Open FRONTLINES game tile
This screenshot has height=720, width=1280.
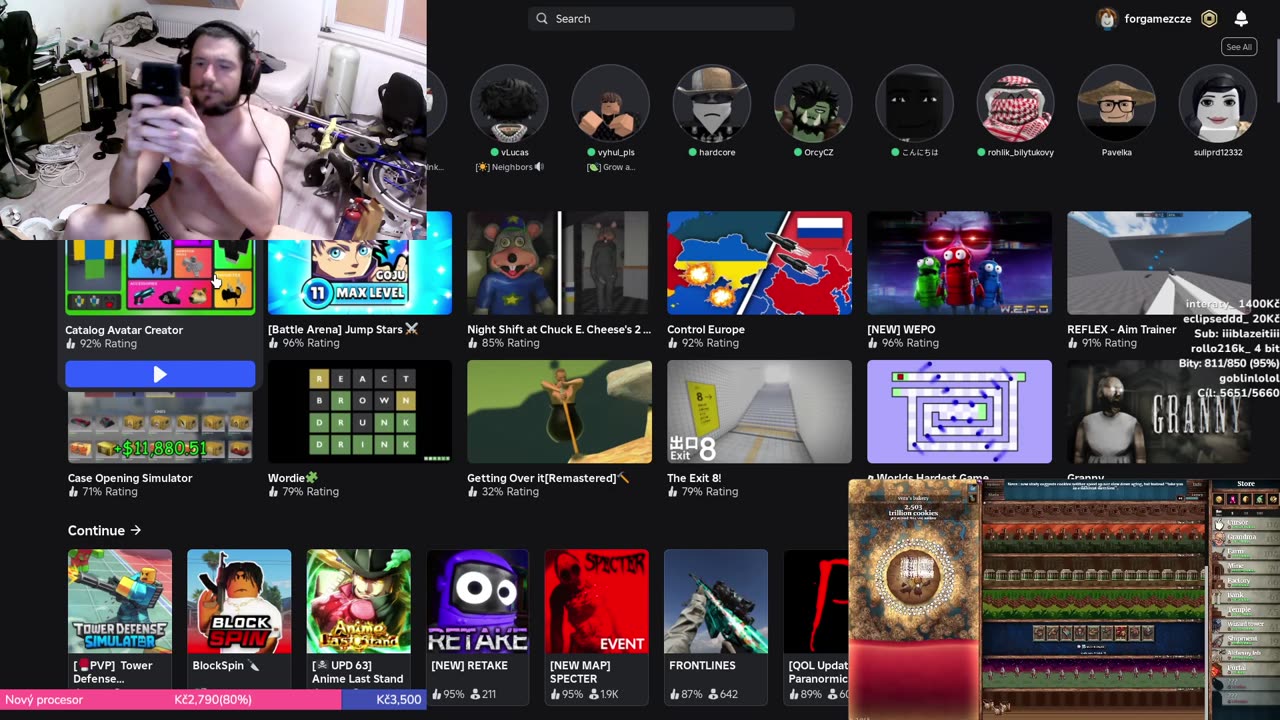[716, 601]
